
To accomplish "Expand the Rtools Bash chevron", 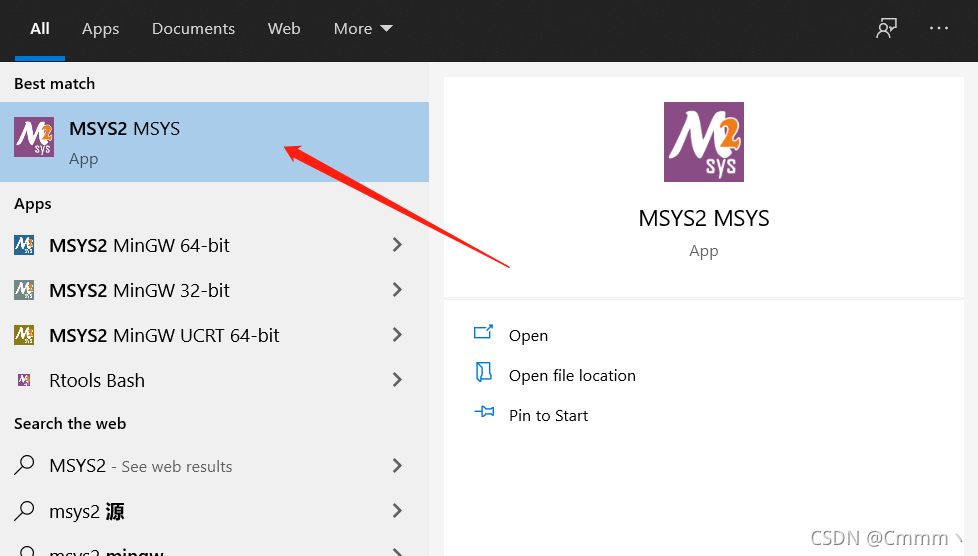I will pos(397,379).
